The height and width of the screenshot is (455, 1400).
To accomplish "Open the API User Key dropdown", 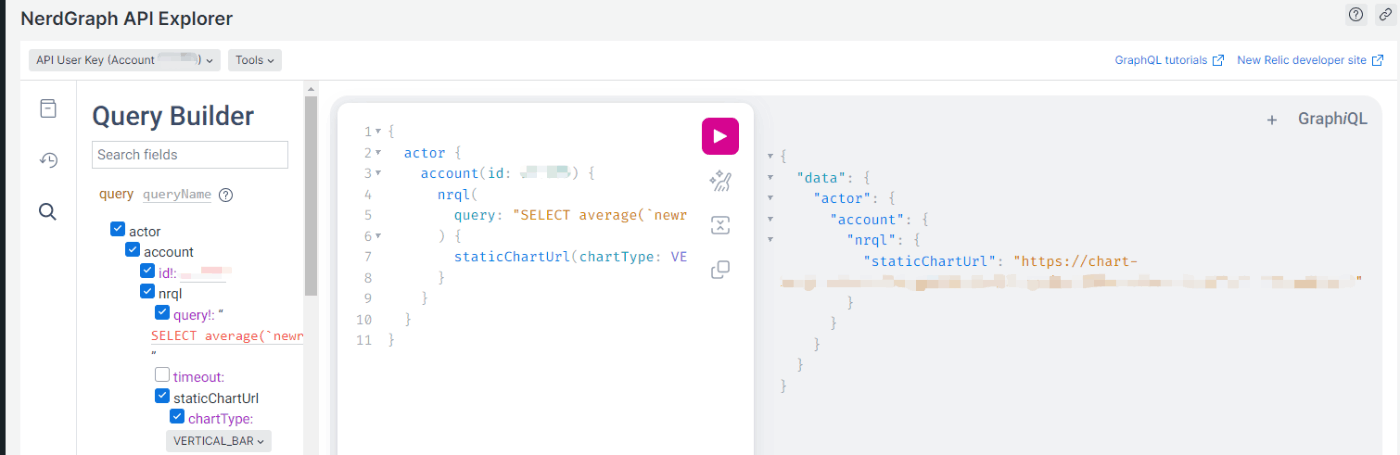I will 124,60.
